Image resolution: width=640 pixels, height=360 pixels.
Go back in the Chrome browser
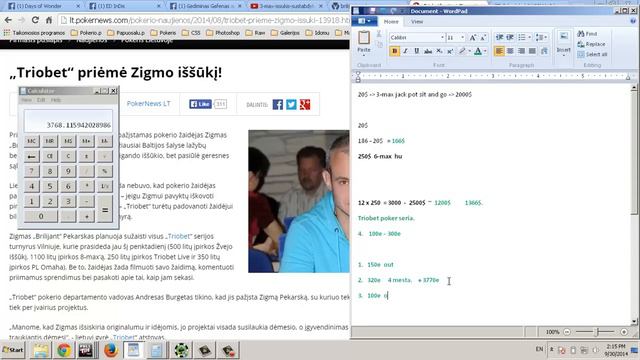pos(8,20)
